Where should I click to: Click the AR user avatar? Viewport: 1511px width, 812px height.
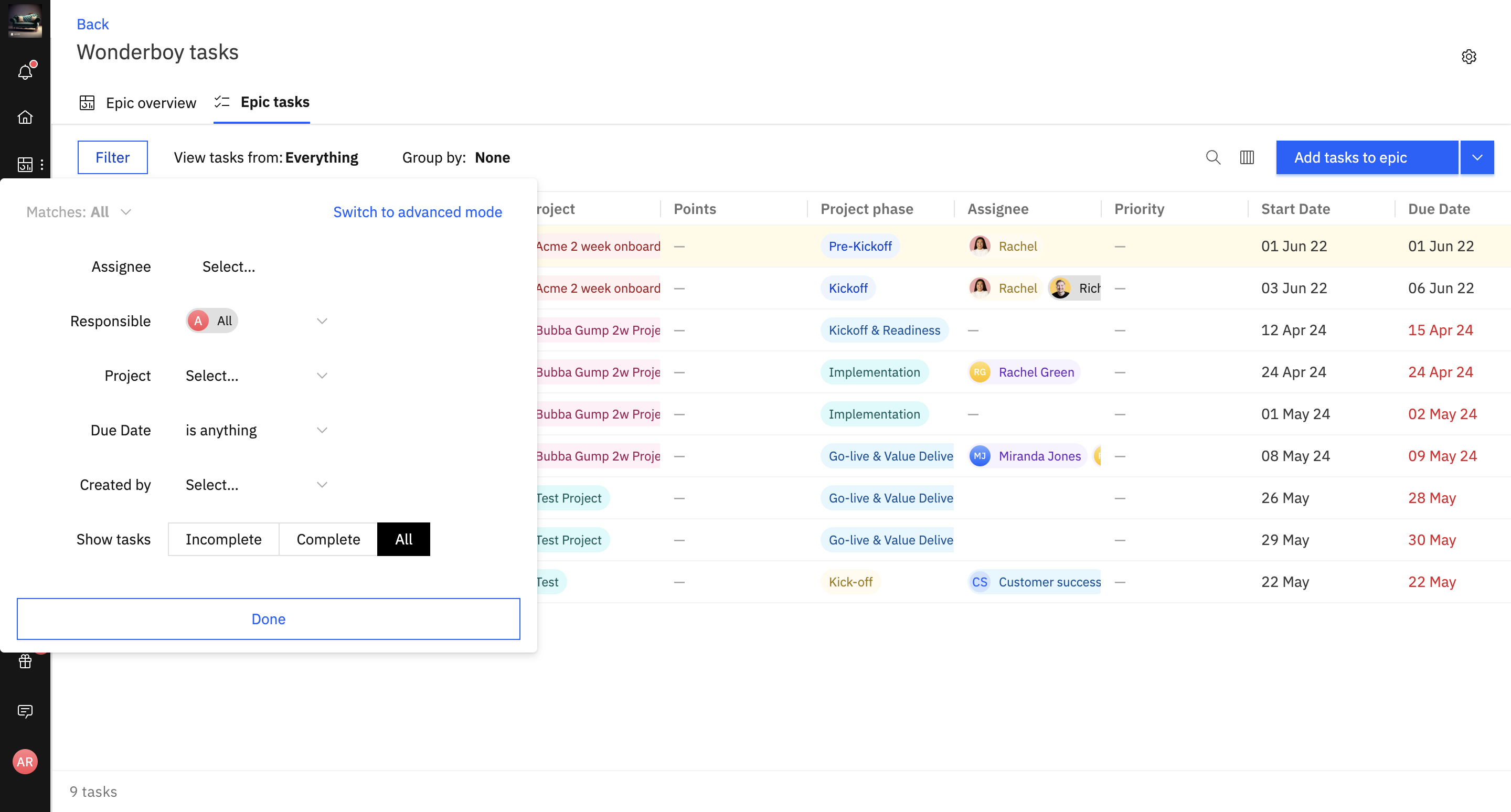click(25, 762)
